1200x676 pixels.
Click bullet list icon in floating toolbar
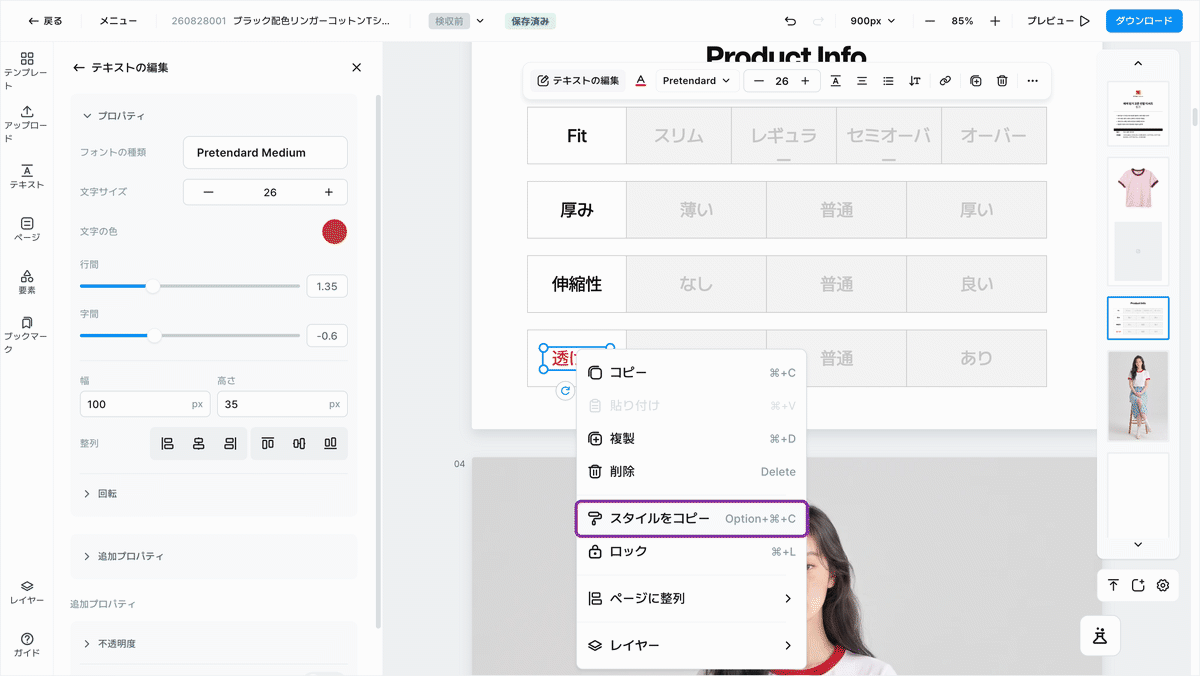[888, 81]
